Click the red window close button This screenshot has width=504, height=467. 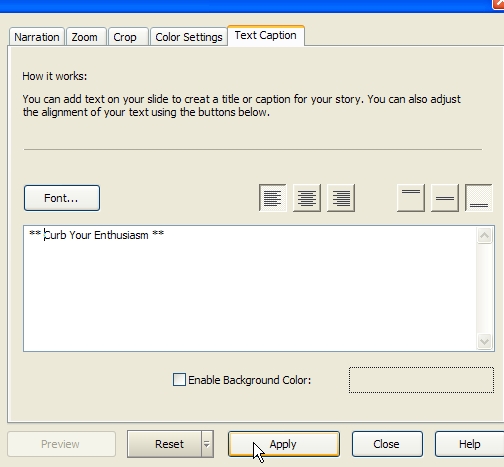coord(499,3)
